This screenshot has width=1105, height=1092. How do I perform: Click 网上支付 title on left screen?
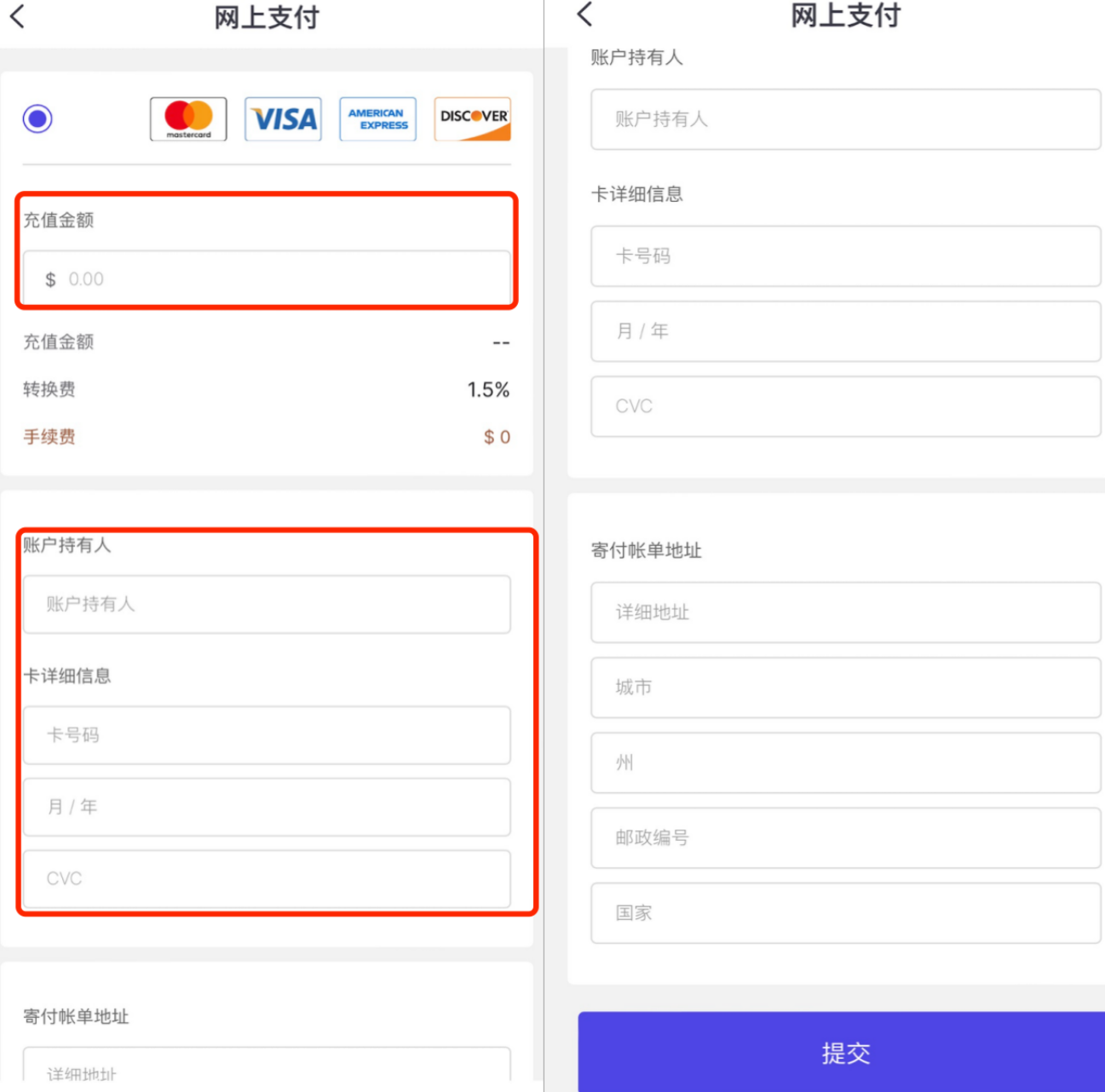pos(267,17)
